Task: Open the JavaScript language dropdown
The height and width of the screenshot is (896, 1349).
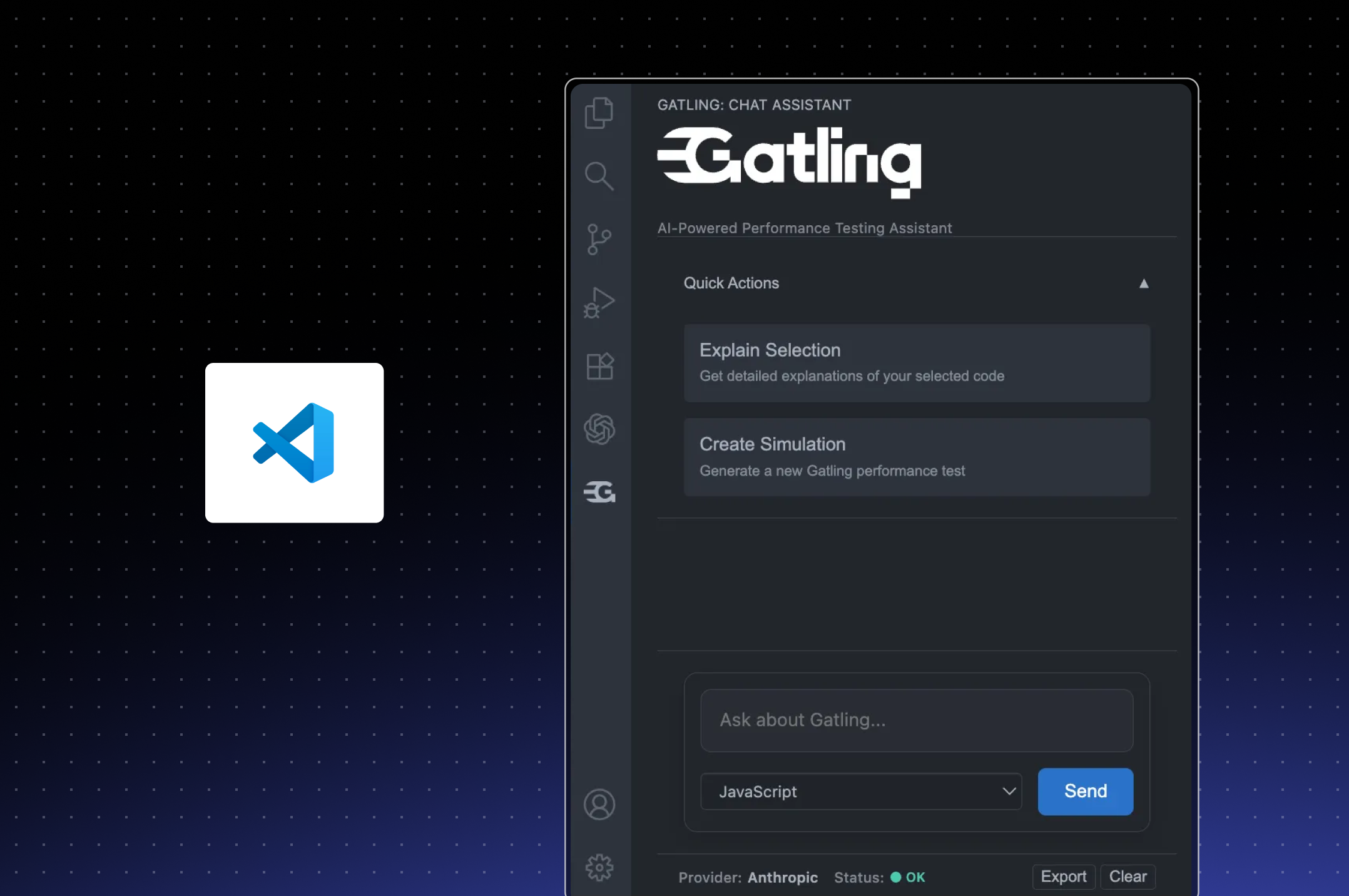Action: tap(860, 792)
